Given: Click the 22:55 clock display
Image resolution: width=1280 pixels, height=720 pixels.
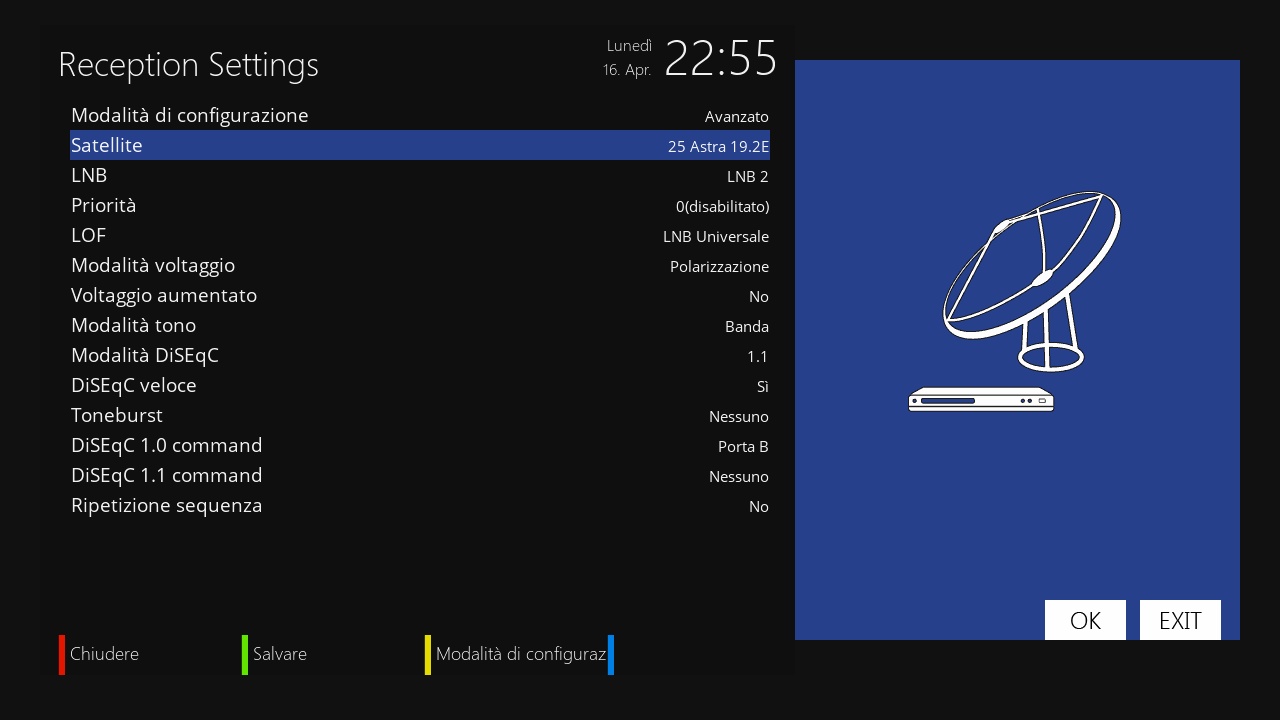Looking at the screenshot, I should [x=721, y=59].
